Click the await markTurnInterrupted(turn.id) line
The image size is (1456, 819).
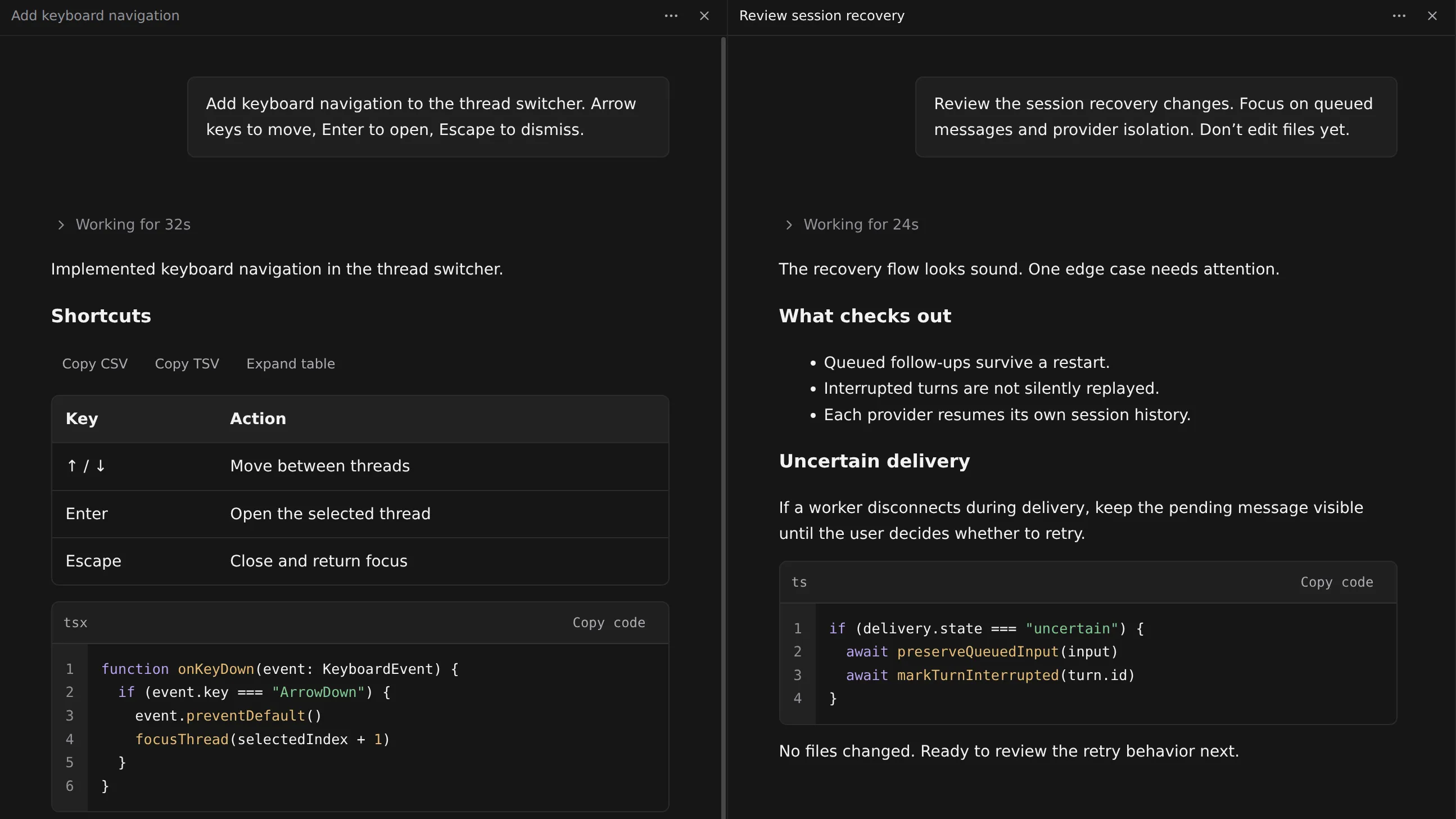(991, 675)
